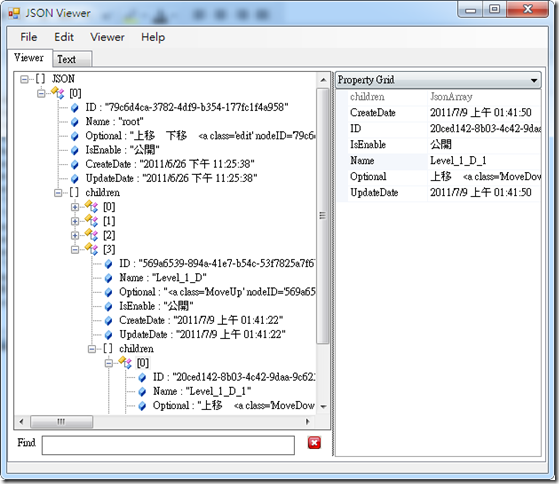
Task: Click the object icon of children item [1]
Action: coord(91,221)
